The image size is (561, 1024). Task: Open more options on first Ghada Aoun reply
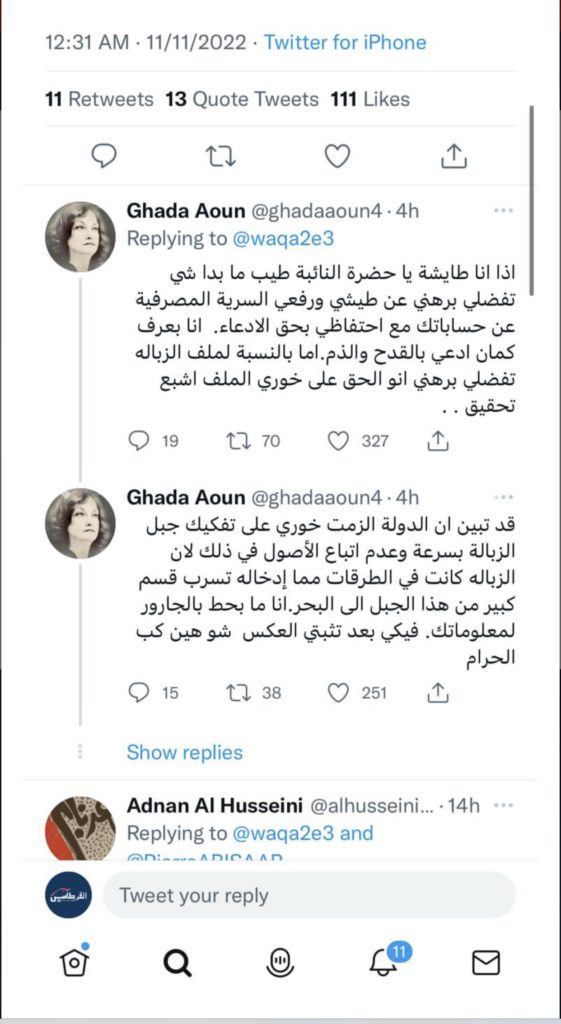504,211
